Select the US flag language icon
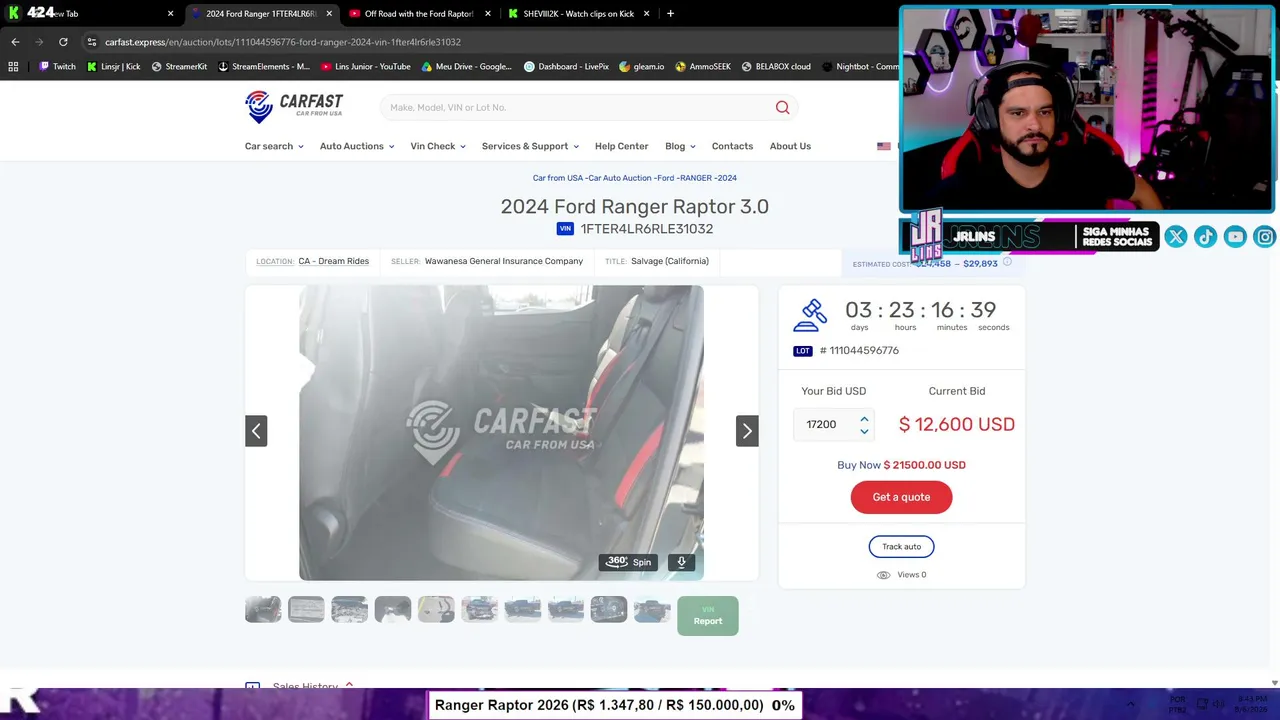 (884, 146)
